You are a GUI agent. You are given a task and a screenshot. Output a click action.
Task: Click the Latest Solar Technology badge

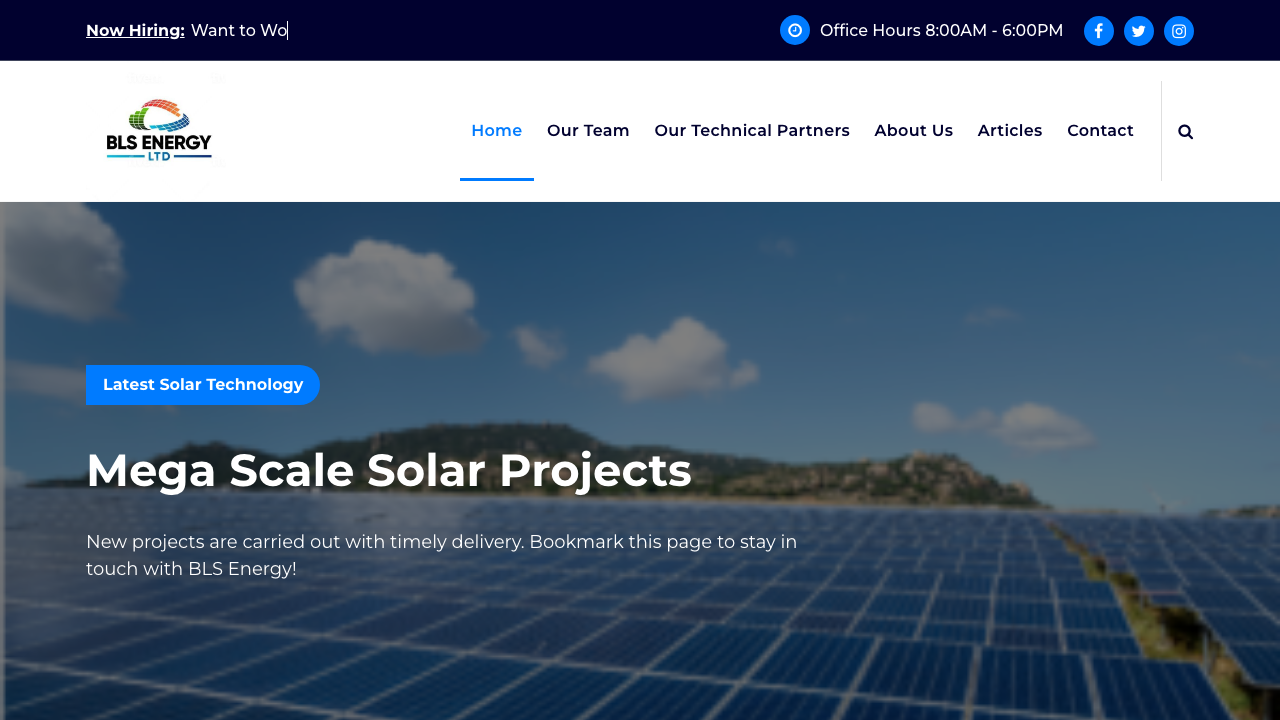point(203,384)
